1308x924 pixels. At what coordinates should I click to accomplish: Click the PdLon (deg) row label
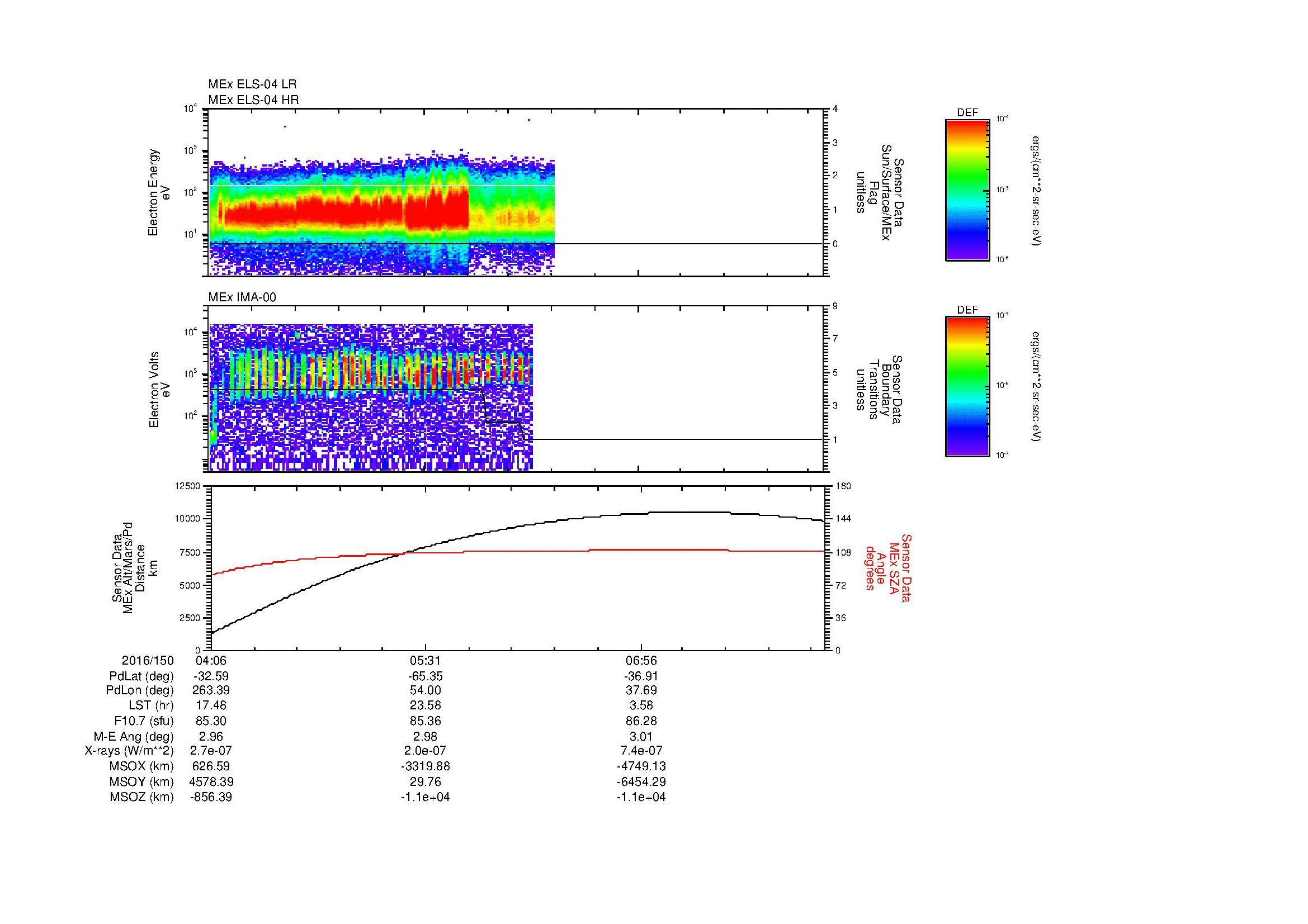[140, 690]
